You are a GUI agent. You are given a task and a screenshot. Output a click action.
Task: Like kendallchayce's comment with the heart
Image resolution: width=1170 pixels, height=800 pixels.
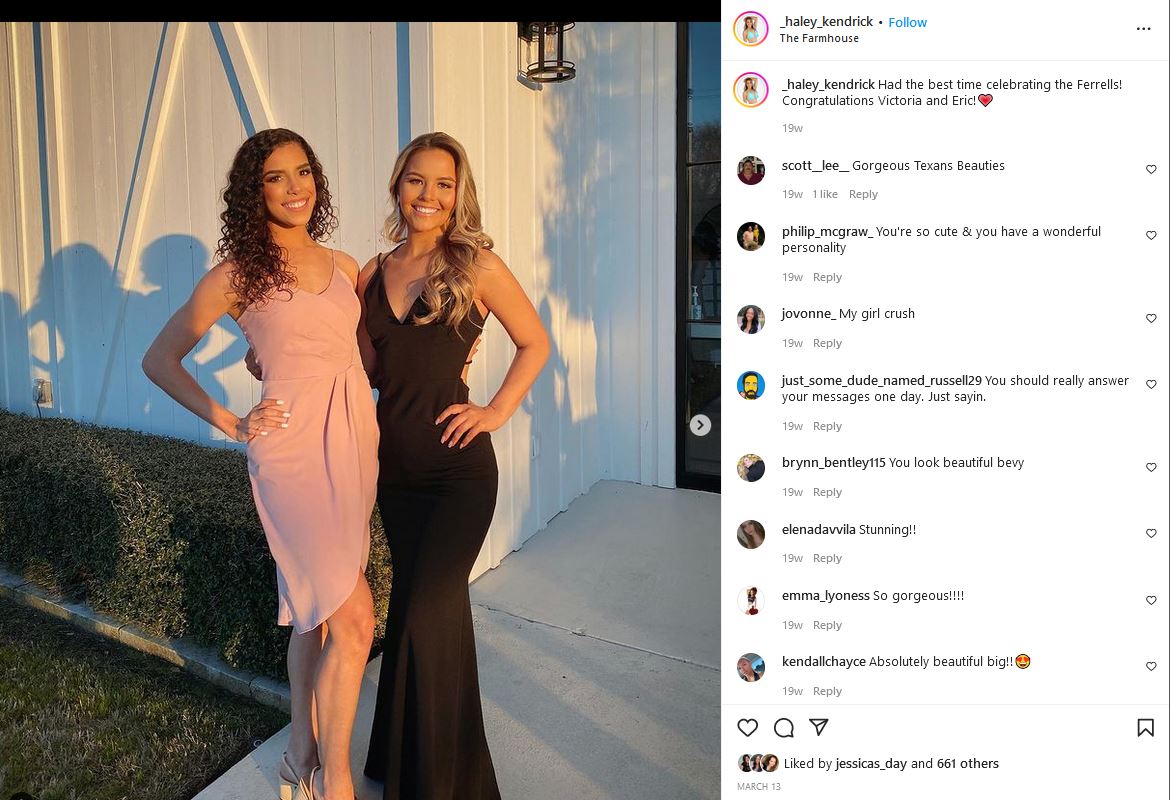(1151, 666)
